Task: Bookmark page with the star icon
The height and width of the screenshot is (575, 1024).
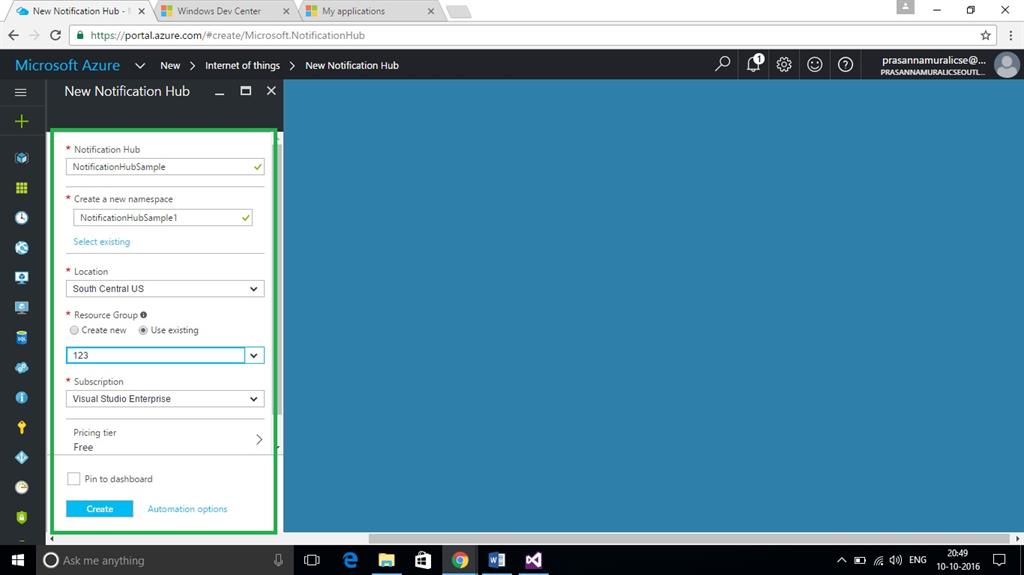Action: (985, 35)
